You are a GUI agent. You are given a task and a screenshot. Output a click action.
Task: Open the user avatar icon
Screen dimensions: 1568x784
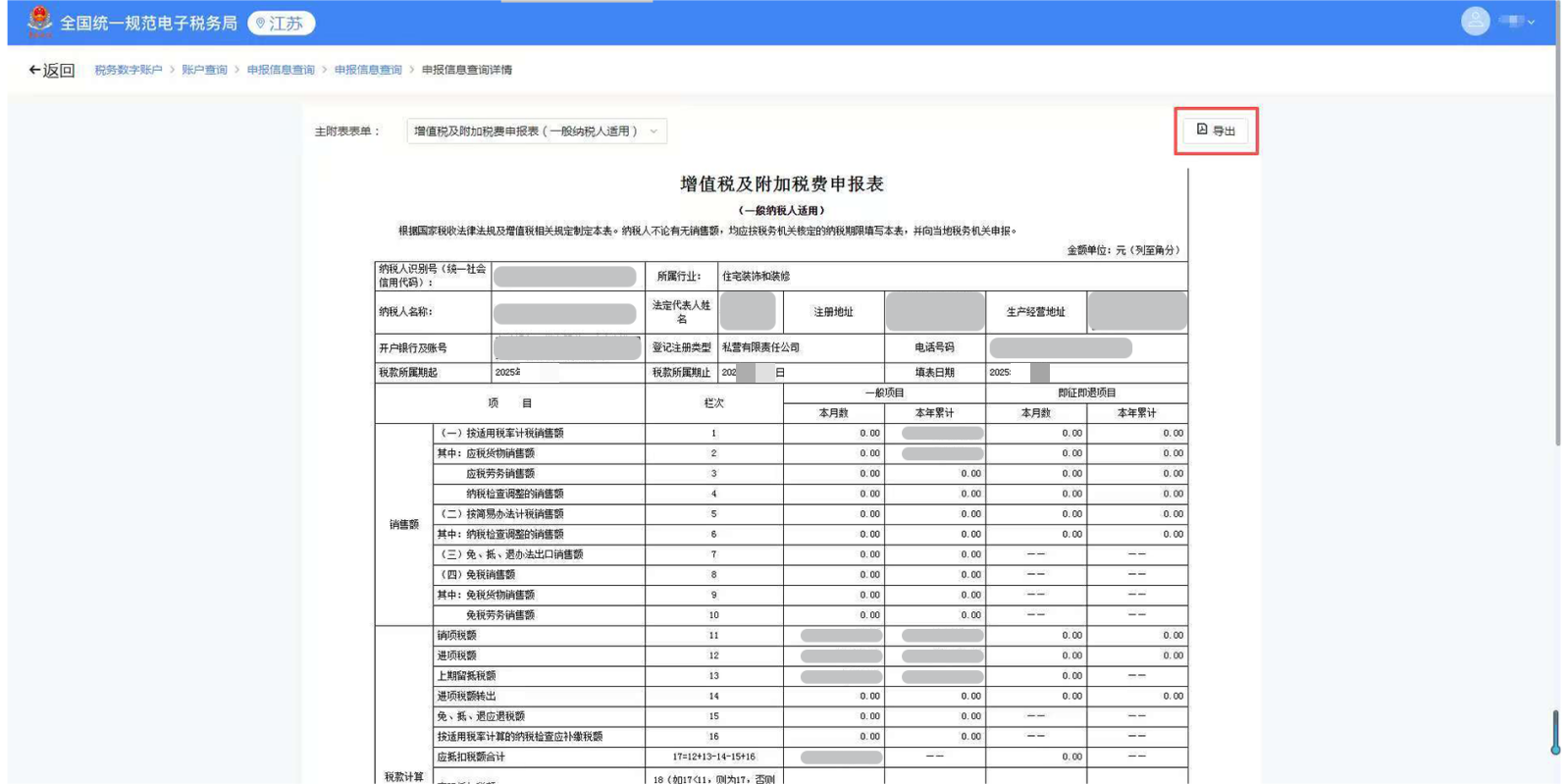(x=1474, y=21)
